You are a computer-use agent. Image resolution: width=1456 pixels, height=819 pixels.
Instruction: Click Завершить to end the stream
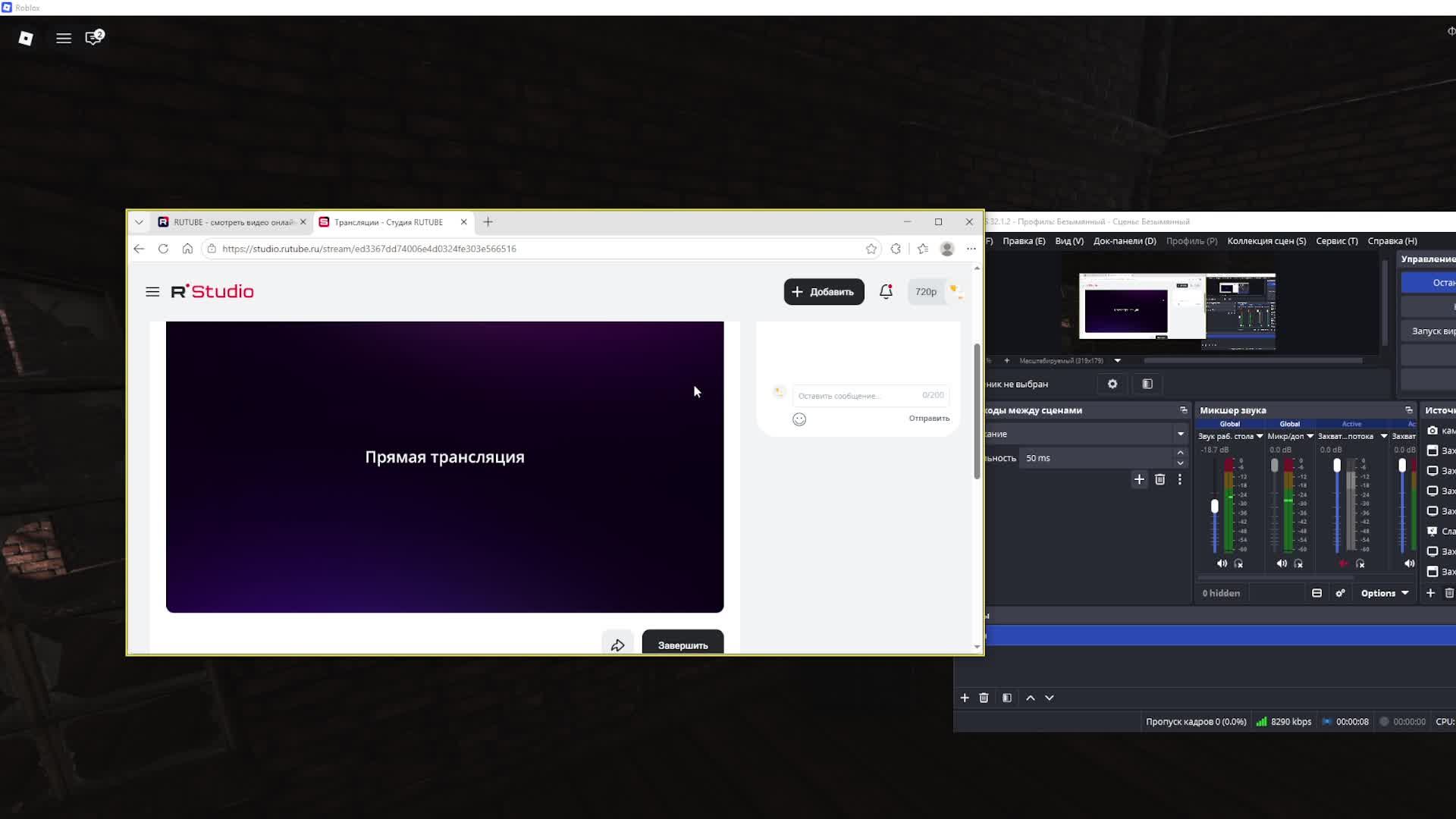click(x=682, y=643)
